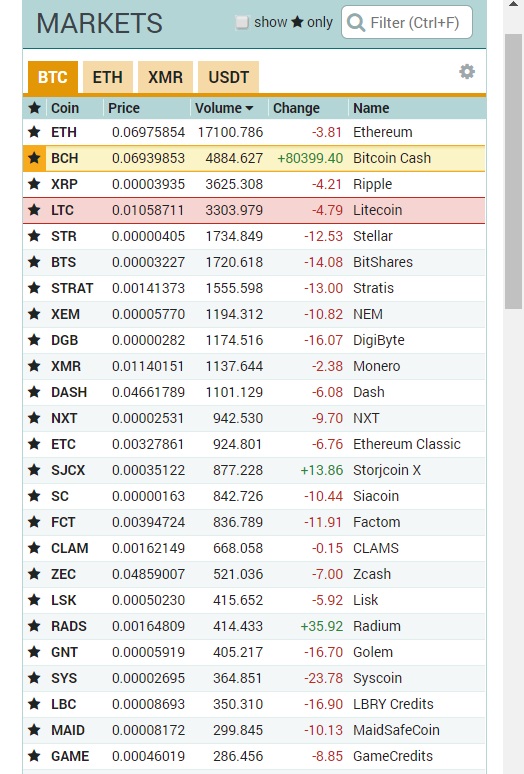
Task: Sort by the star column header
Action: [x=34, y=108]
